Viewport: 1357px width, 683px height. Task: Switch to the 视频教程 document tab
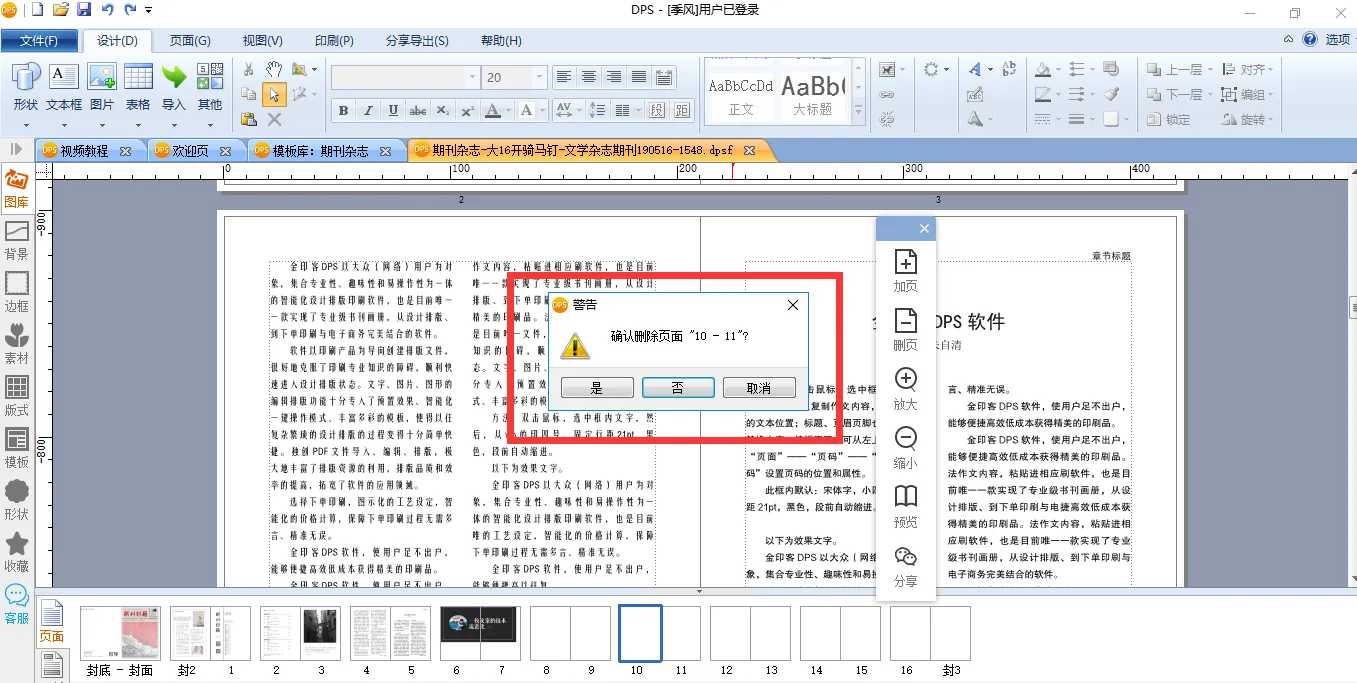pos(84,151)
